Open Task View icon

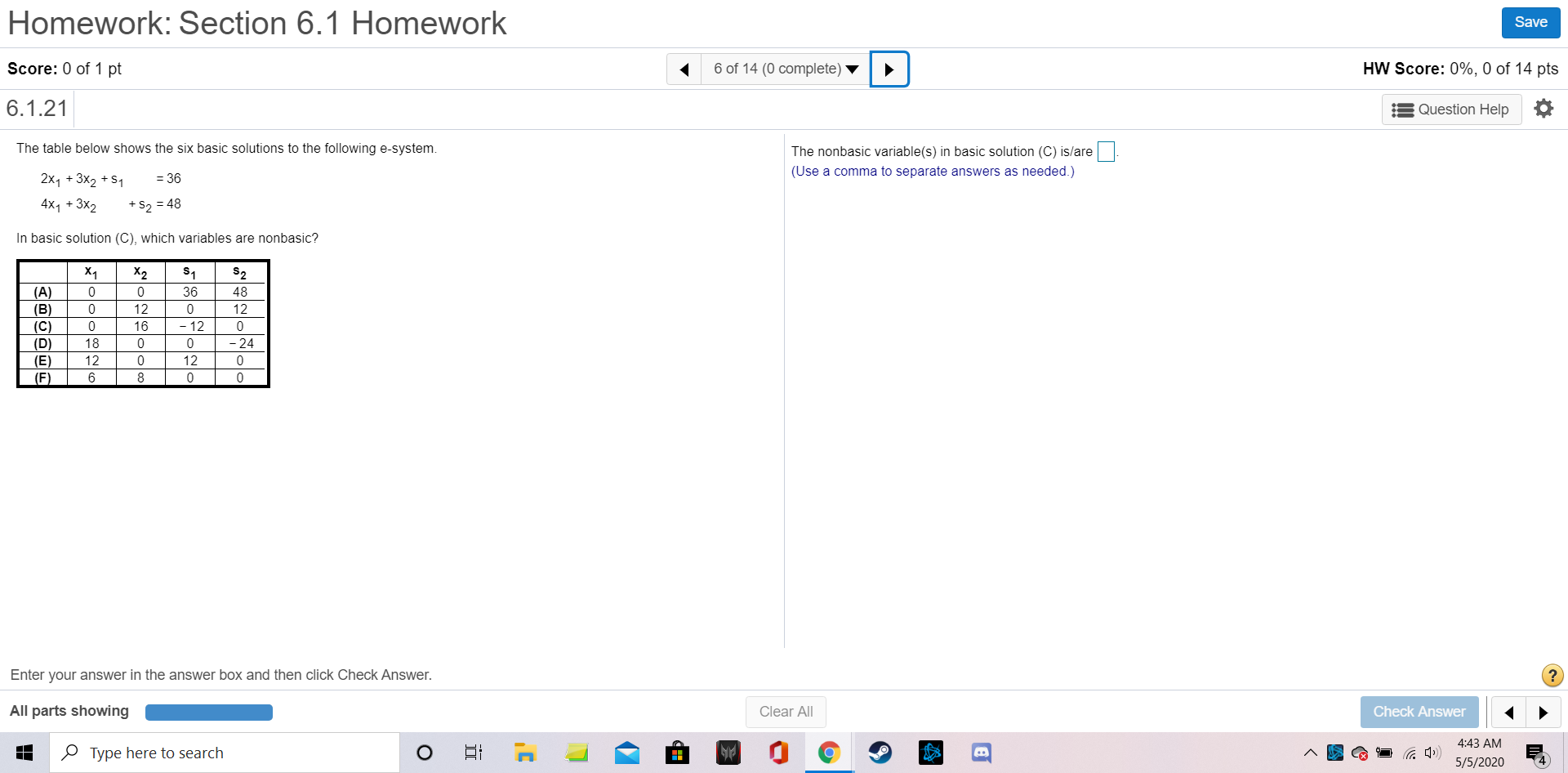click(474, 753)
